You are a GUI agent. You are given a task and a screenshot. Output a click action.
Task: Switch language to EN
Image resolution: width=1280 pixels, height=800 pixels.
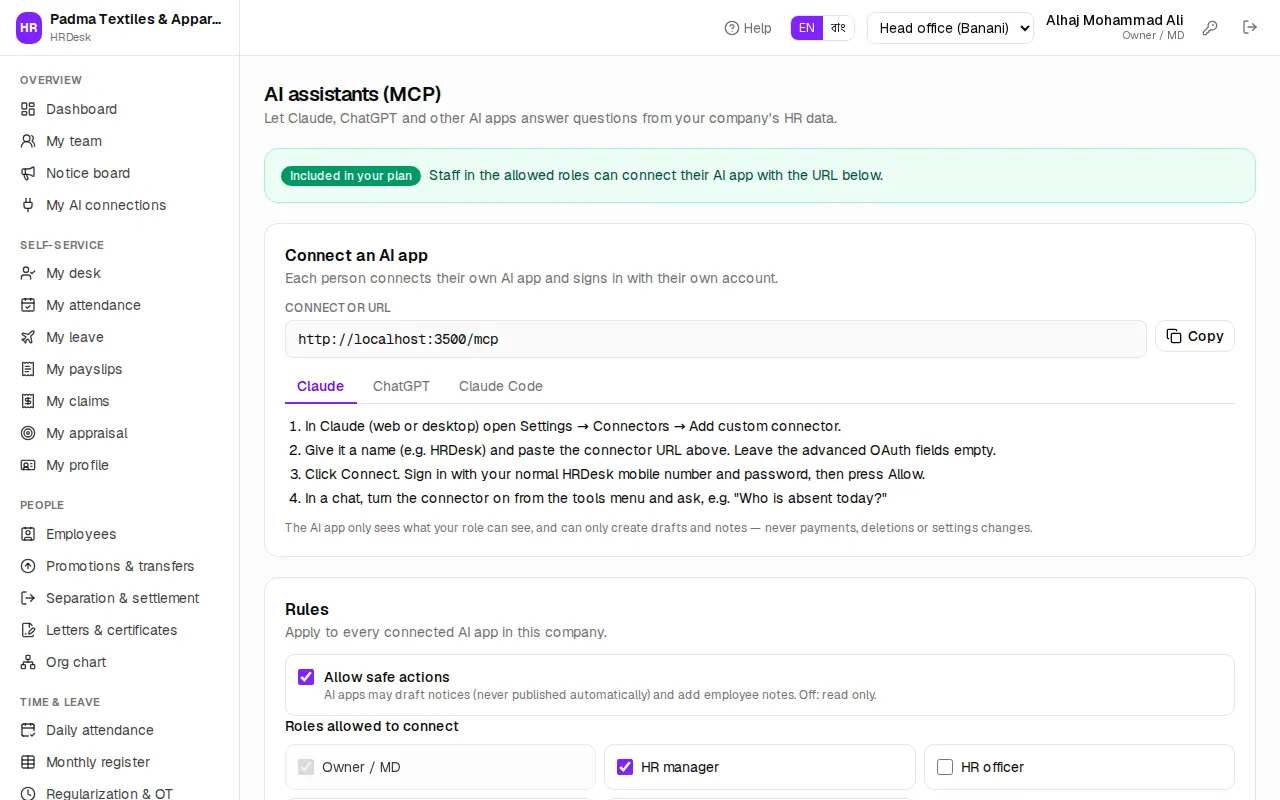click(x=807, y=28)
